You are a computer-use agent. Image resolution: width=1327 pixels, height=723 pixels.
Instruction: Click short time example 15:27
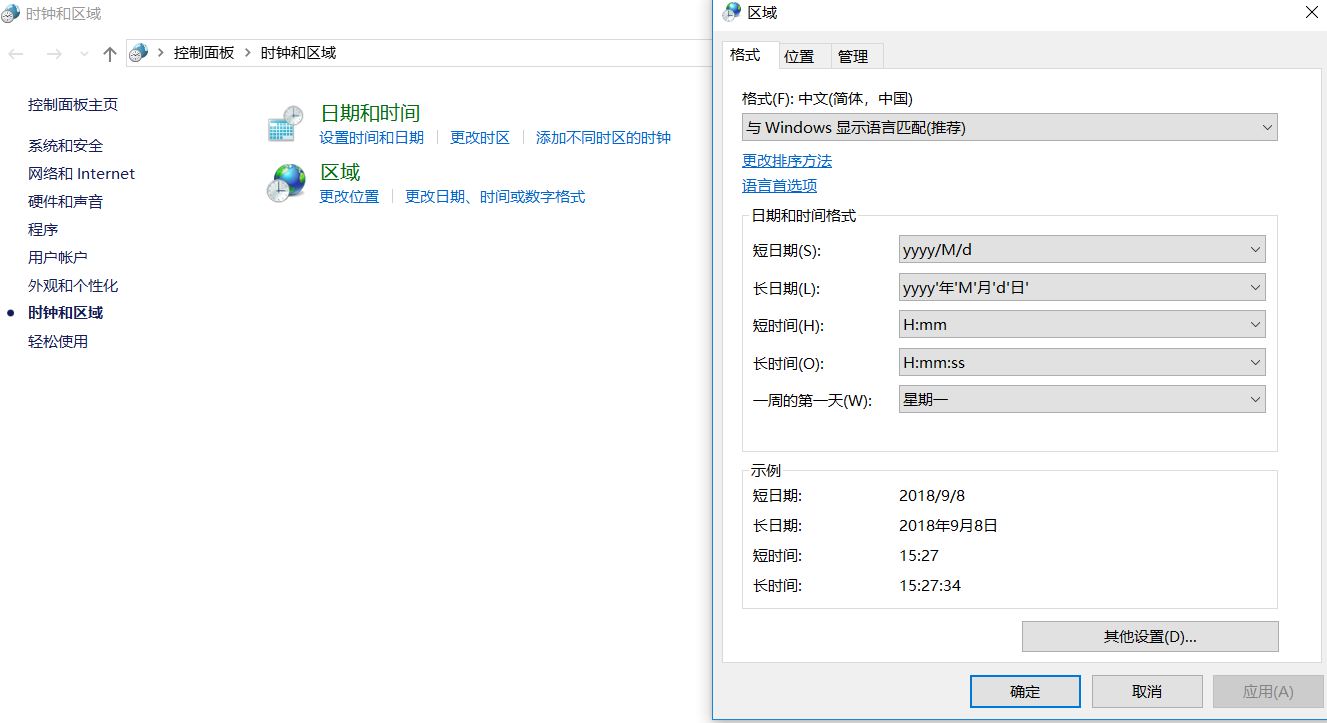click(919, 556)
